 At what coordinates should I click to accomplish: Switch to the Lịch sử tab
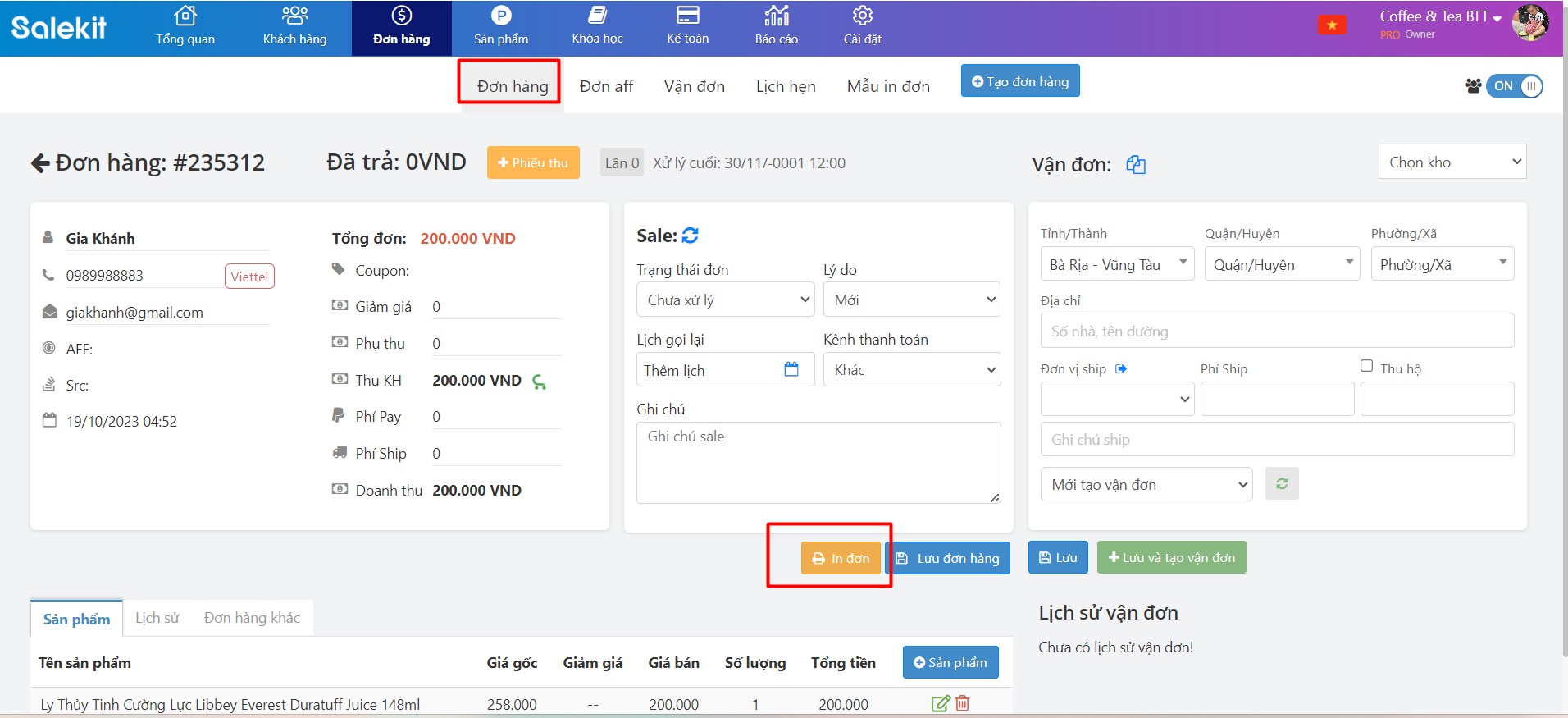[x=157, y=618]
